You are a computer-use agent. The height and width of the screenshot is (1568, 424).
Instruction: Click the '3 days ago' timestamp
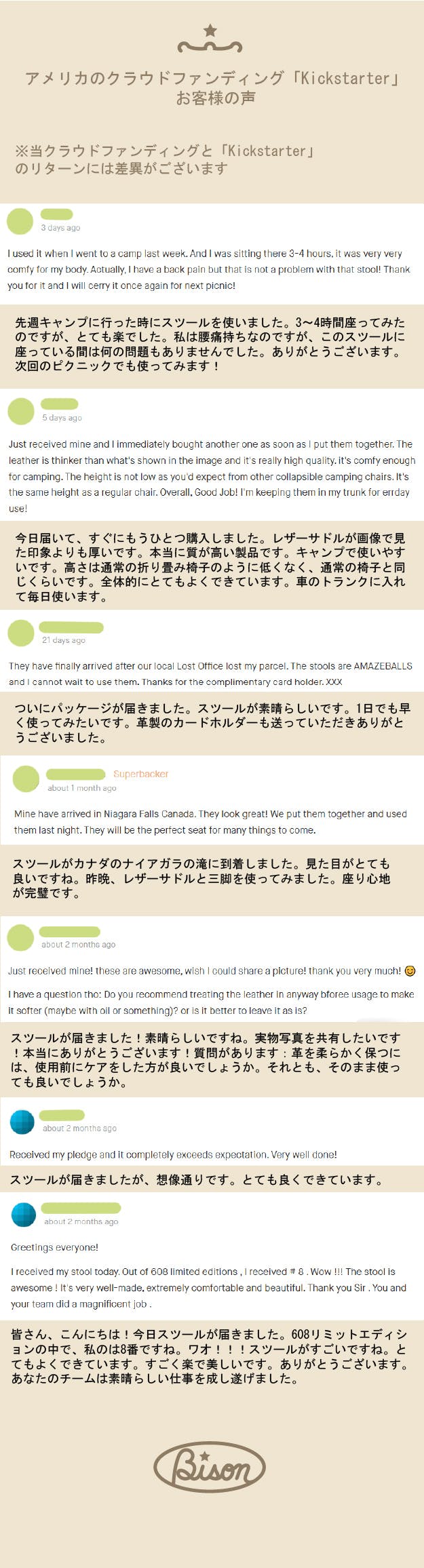tap(60, 228)
